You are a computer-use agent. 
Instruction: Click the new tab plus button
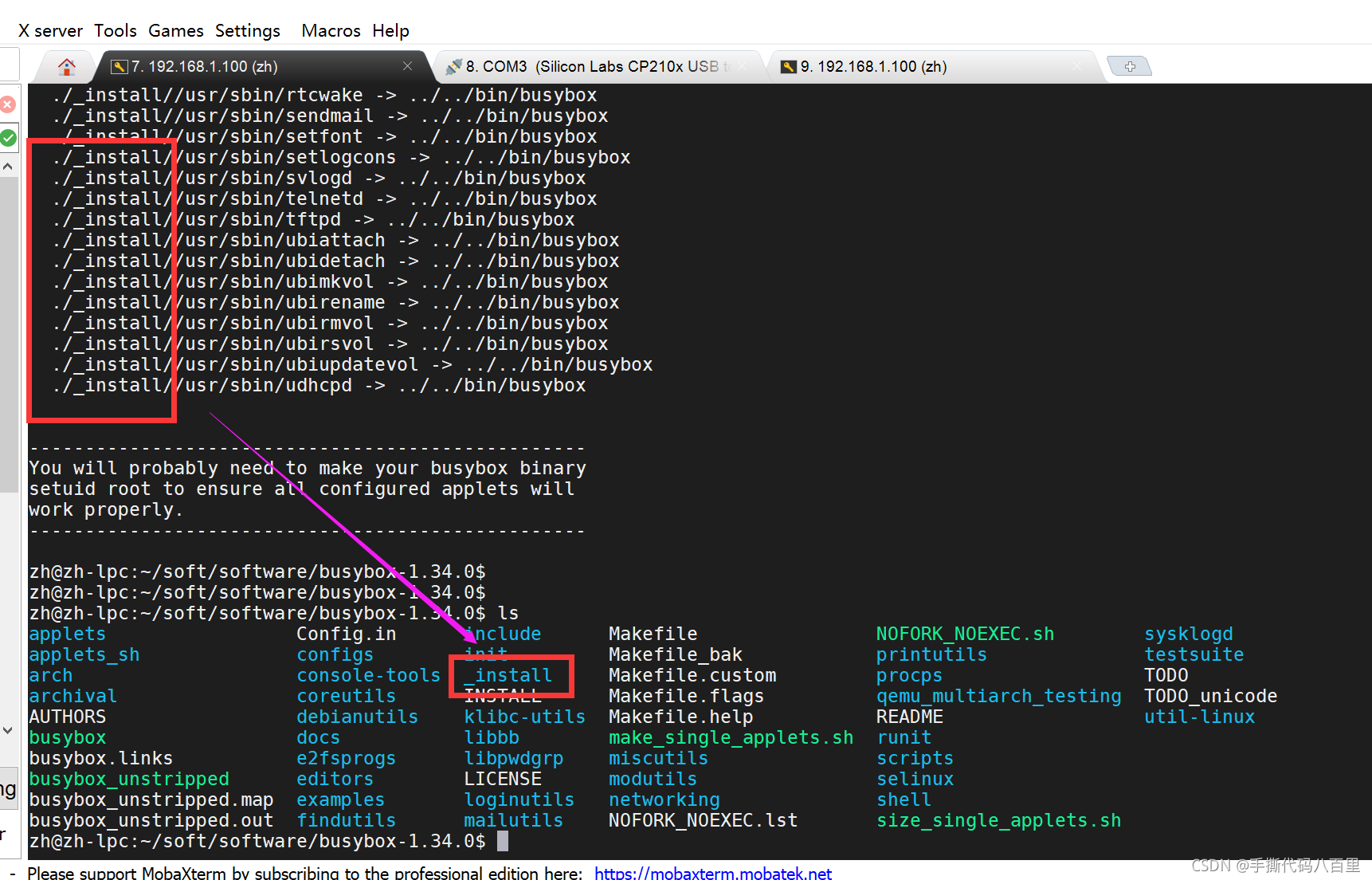(1130, 66)
